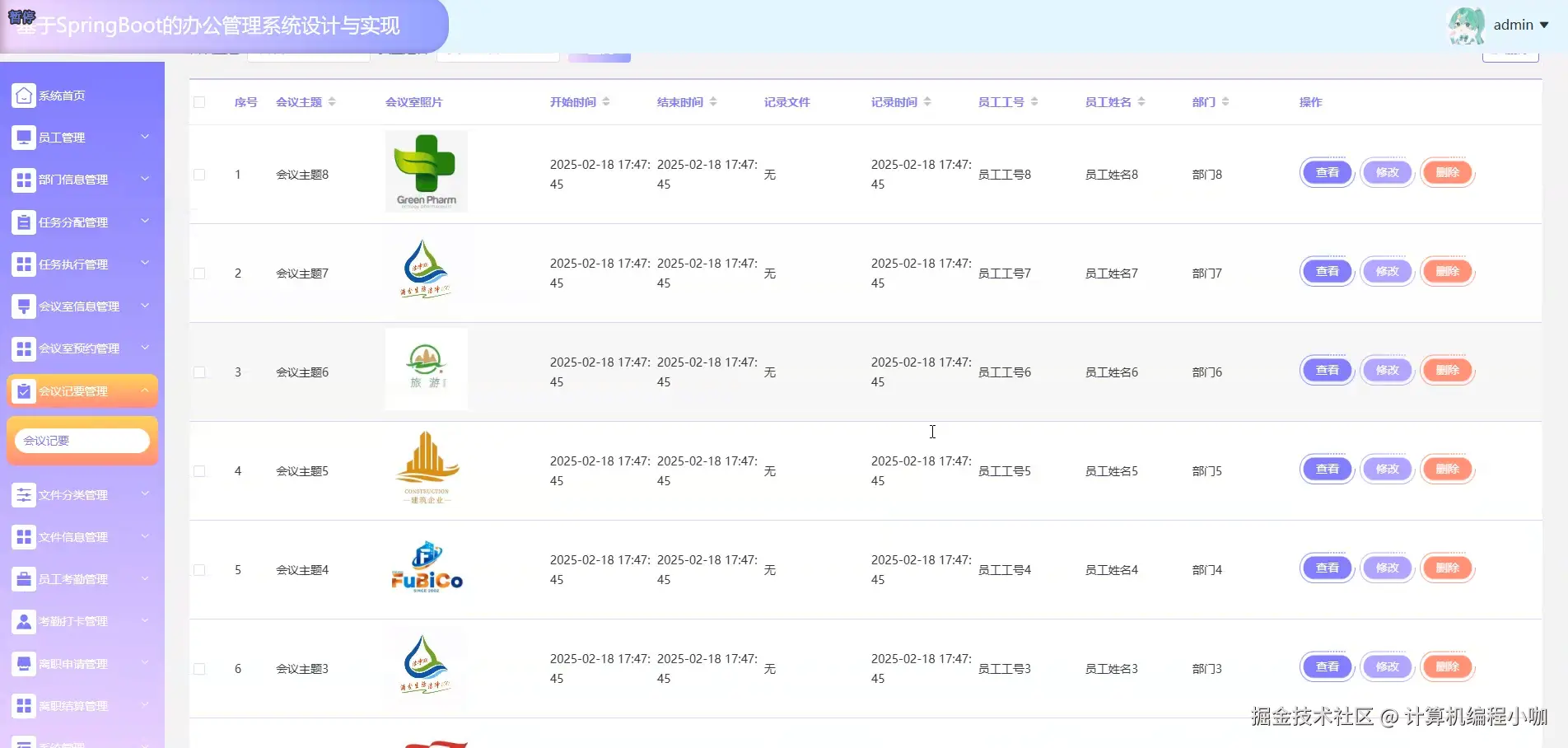Click the admin avatar image
The image size is (1568, 748).
[1467, 26]
